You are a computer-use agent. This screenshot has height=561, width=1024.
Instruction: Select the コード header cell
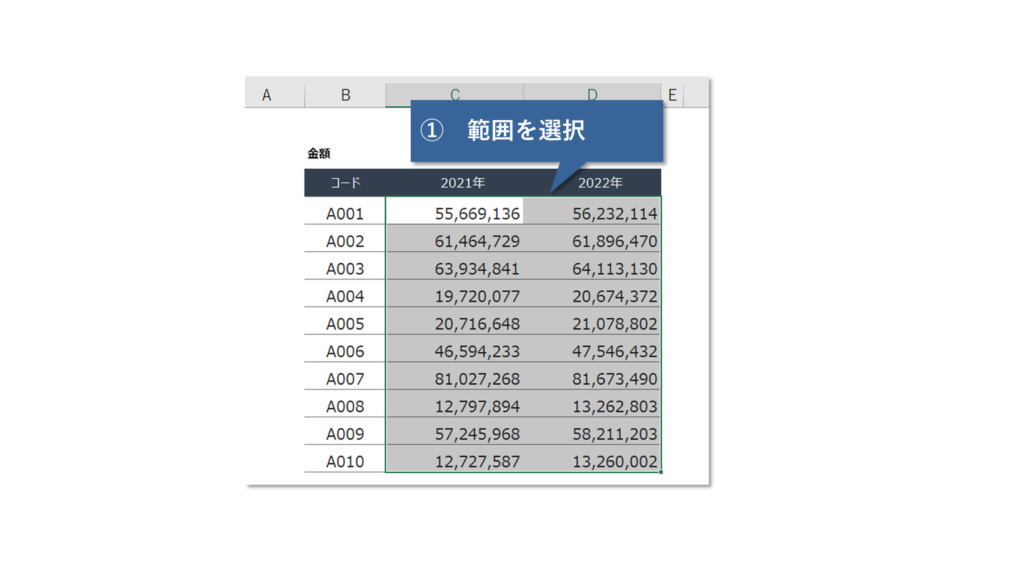pos(345,183)
